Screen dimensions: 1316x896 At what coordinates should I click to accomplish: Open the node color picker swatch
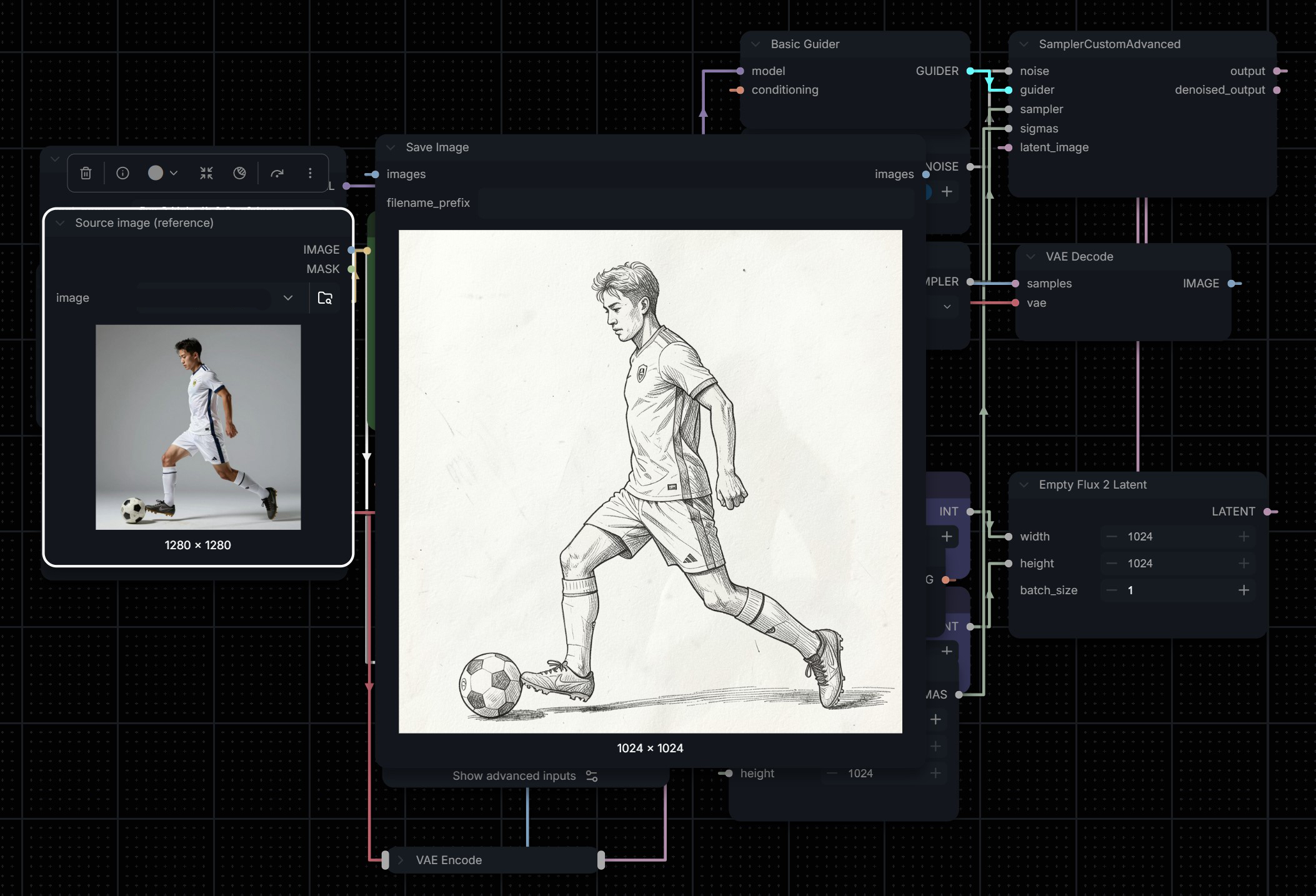coord(156,173)
